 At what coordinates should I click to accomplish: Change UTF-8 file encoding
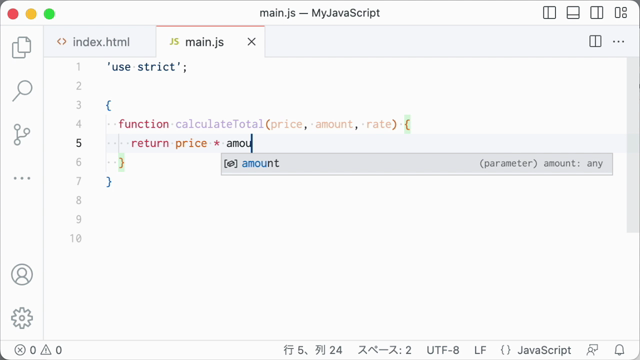click(443, 350)
